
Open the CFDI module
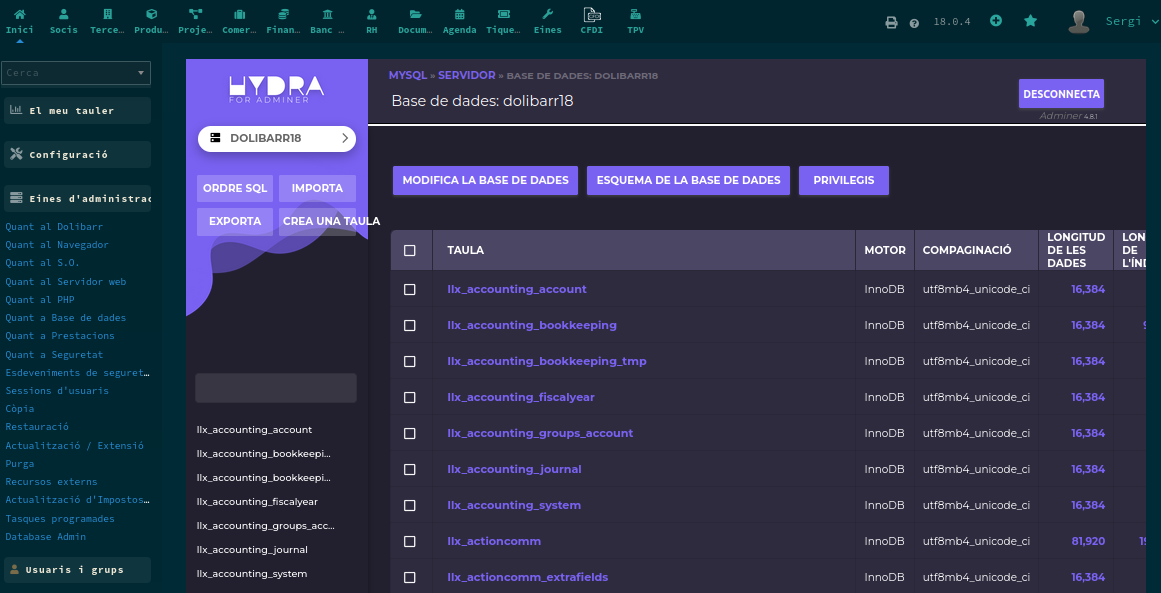click(x=592, y=21)
